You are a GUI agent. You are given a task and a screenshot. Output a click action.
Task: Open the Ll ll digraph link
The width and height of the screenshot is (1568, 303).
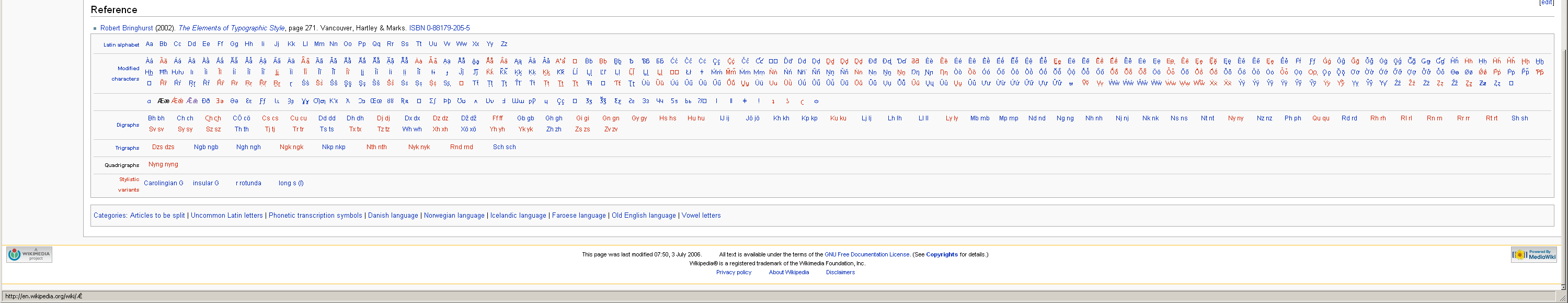[923, 118]
